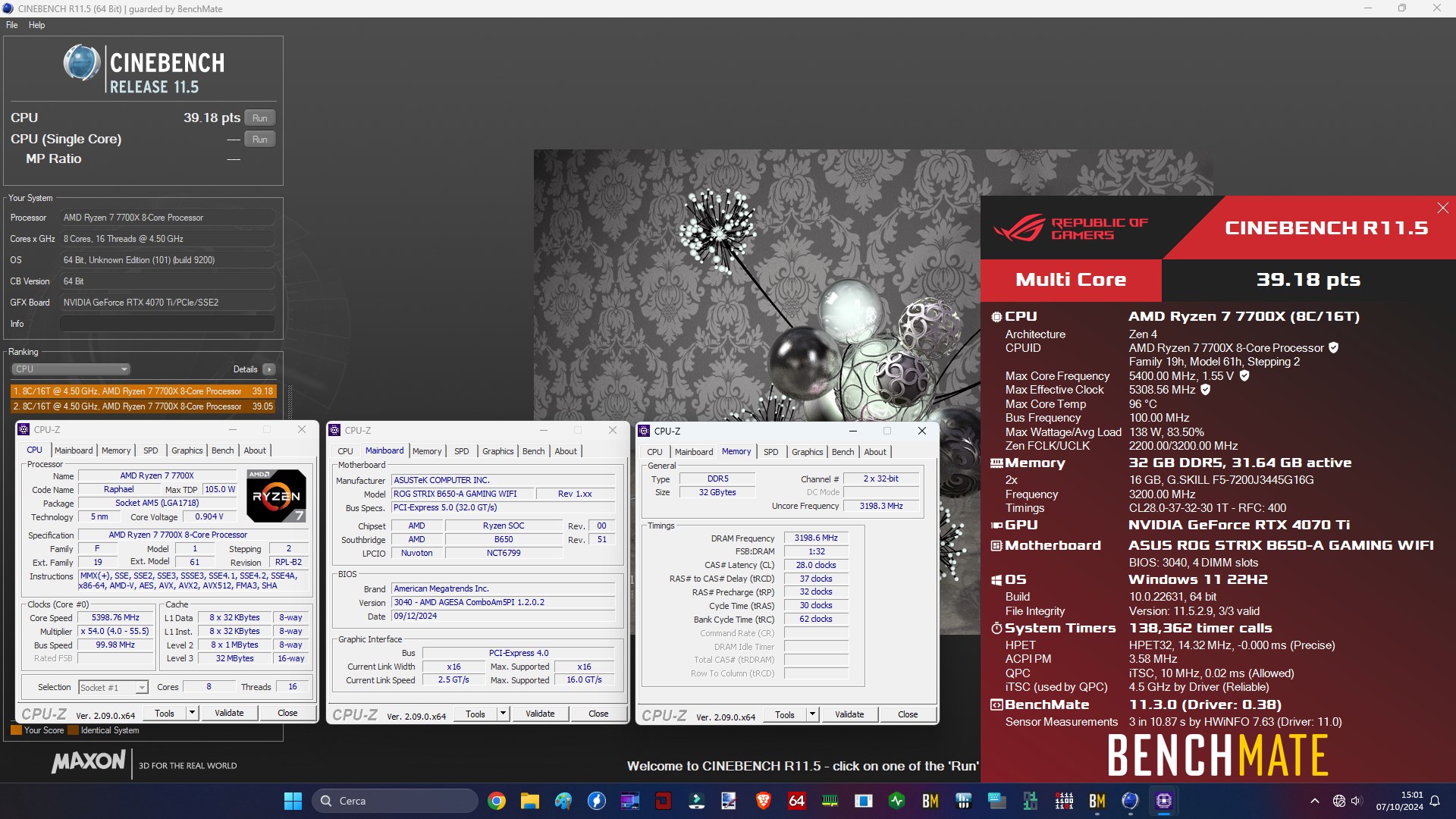The image size is (1456, 819).
Task: Switch to the Cinebench sphere taskbar icon
Action: point(1131,801)
